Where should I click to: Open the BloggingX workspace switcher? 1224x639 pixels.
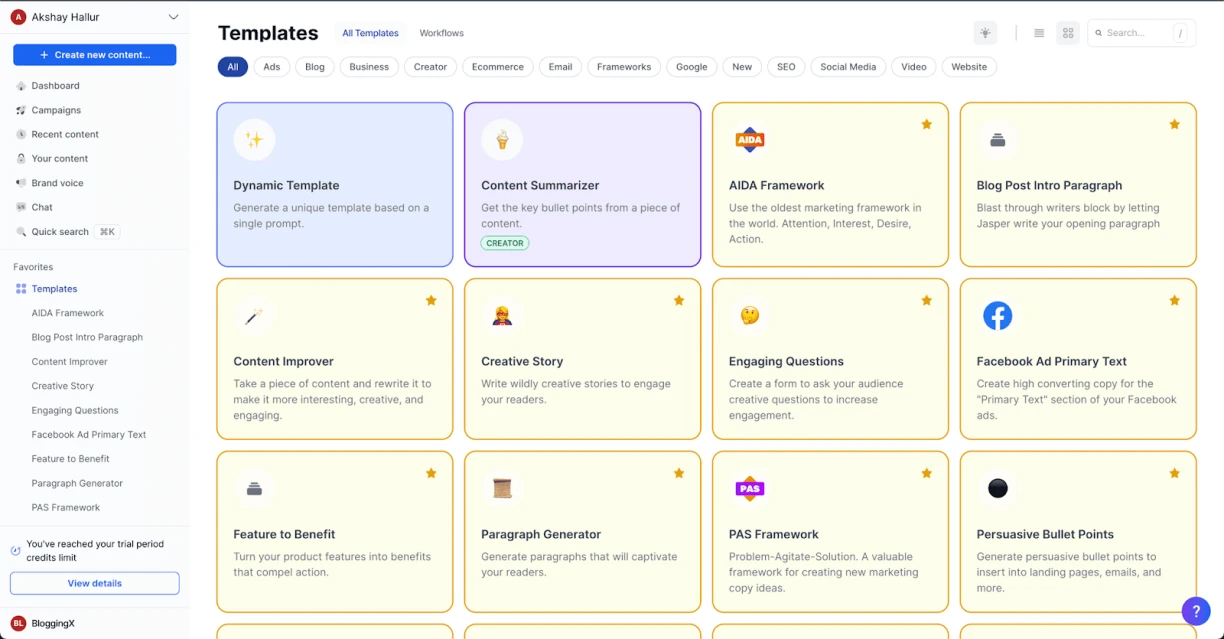pyautogui.click(x=52, y=623)
